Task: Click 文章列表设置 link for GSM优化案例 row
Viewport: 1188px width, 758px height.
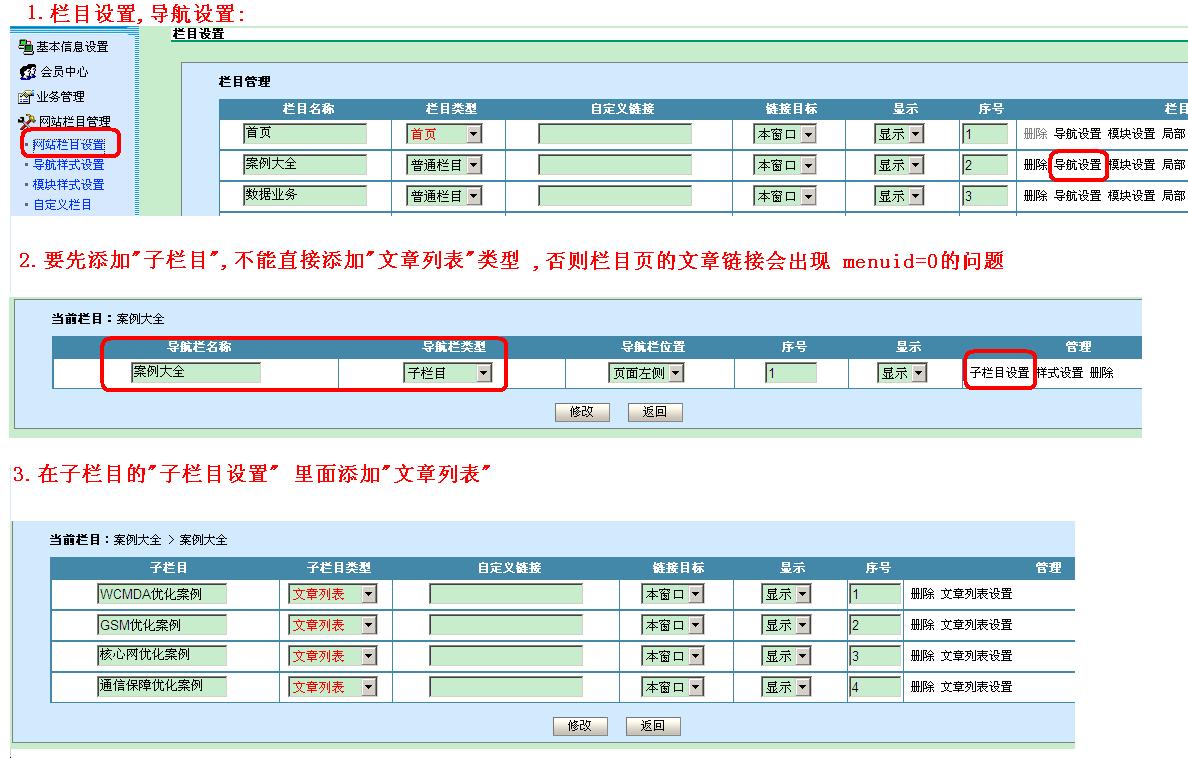Action: [976, 625]
